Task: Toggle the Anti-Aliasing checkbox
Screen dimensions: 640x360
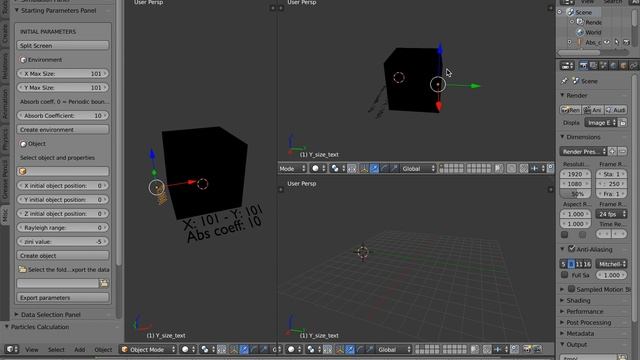Action: [x=571, y=248]
